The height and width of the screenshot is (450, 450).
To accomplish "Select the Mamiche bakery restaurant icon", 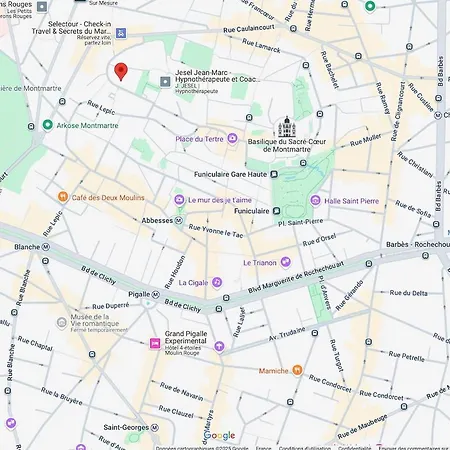I will coord(297,370).
